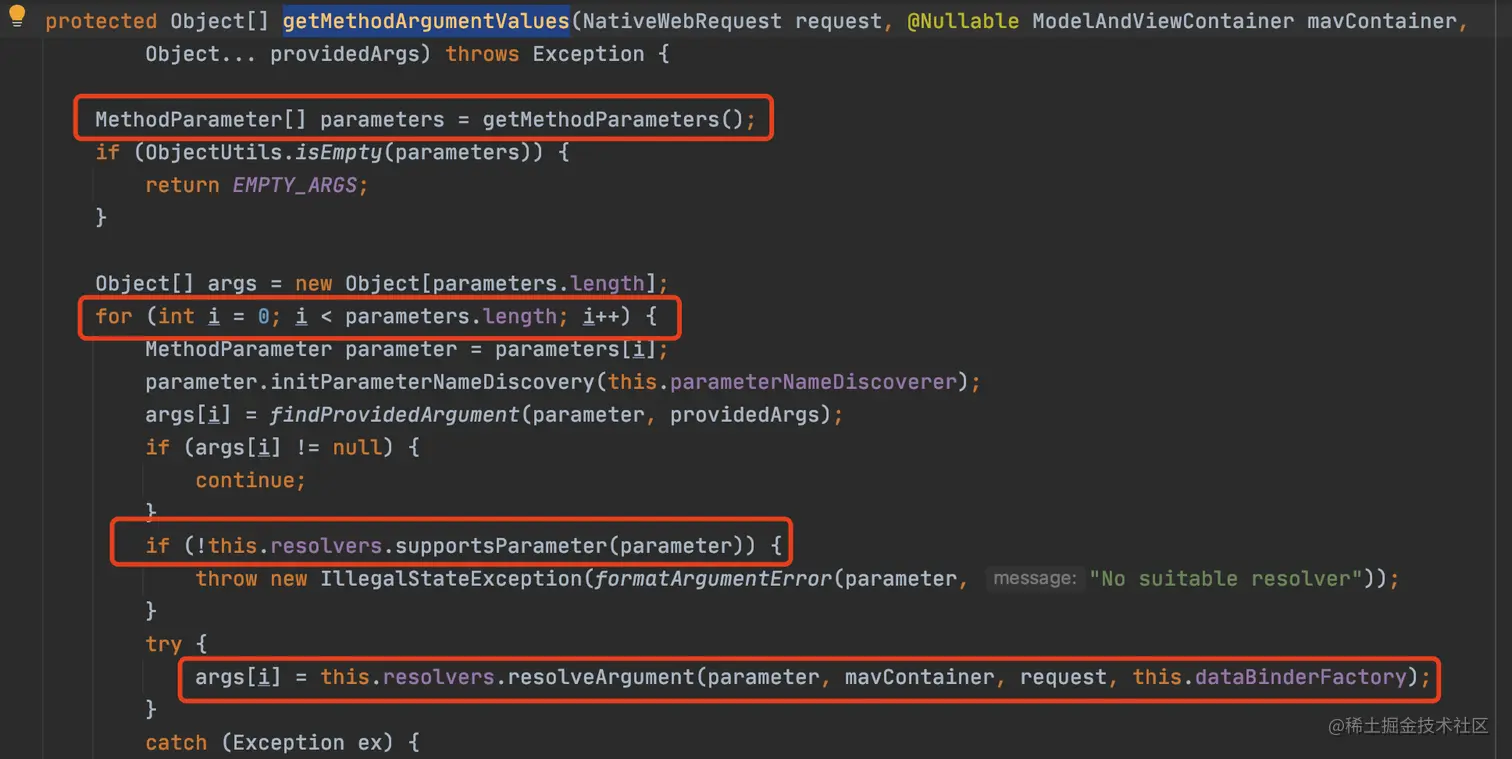Click the catch keyword

pos(176,743)
